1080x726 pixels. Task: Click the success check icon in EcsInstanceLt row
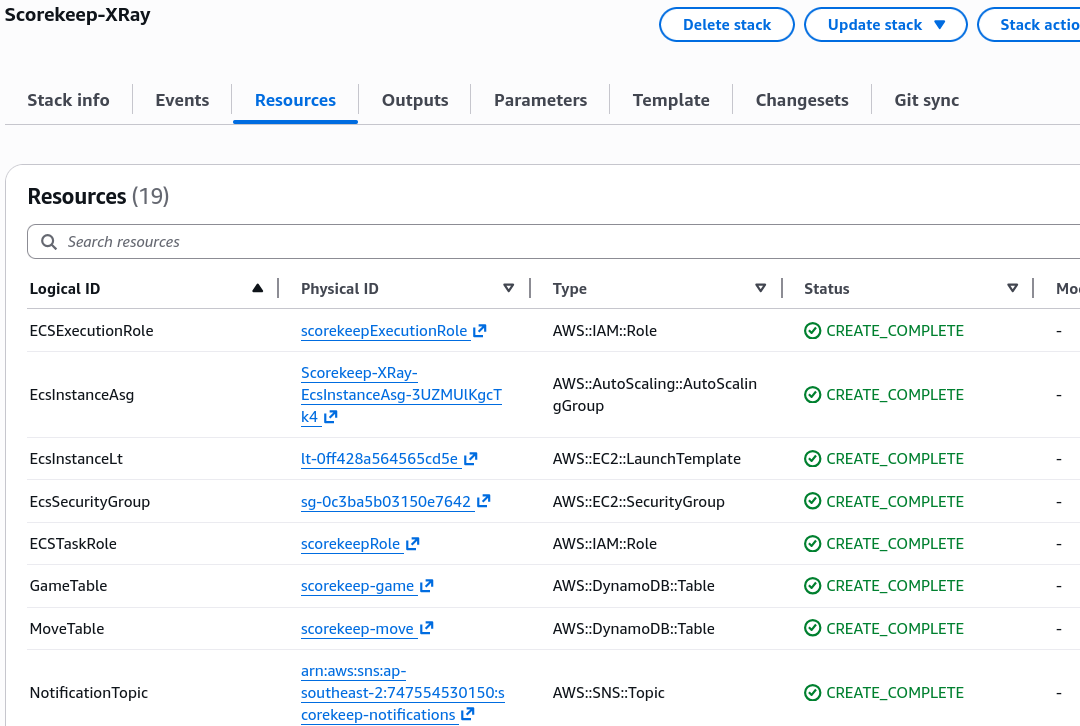tap(813, 459)
